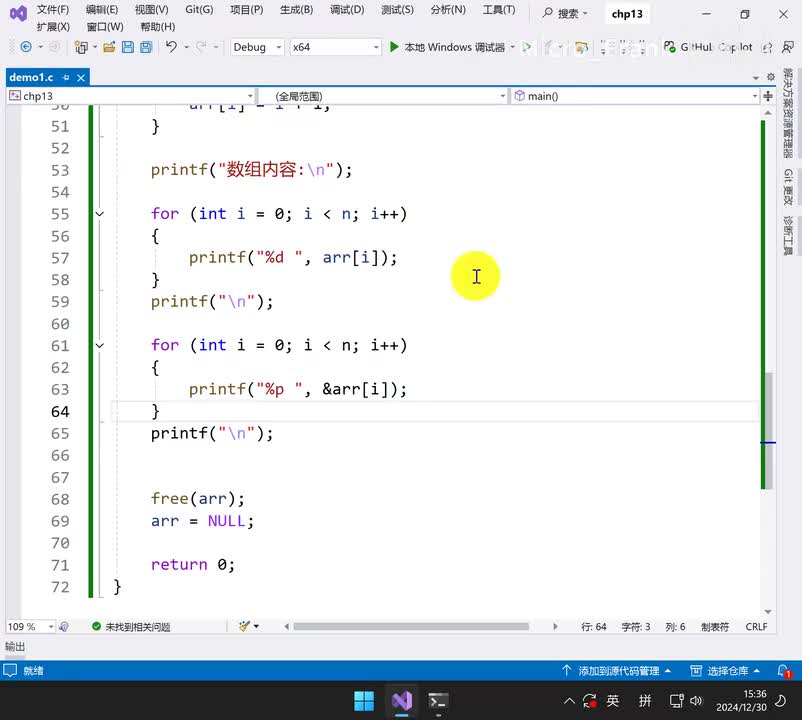The width and height of the screenshot is (802, 720).
Task: Open the 项目(P) Project menu
Action: tap(247, 10)
